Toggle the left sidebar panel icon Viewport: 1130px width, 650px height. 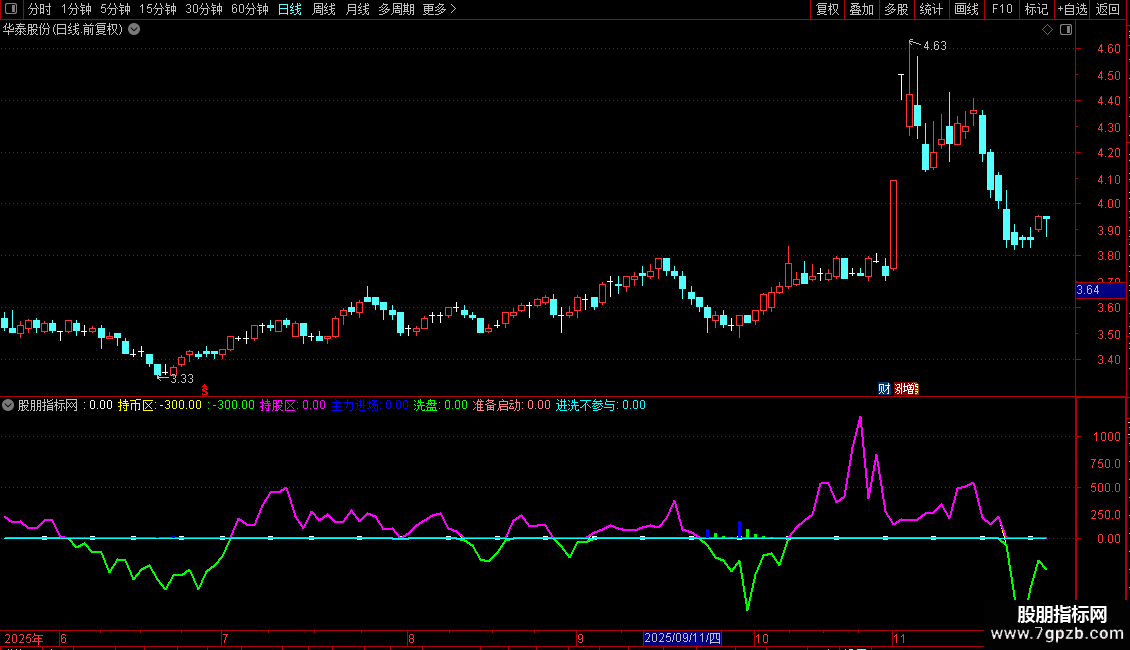[x=11, y=9]
